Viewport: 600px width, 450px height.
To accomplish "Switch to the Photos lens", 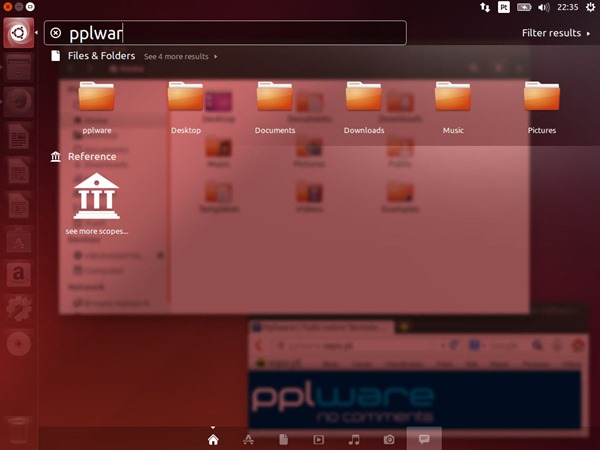I will [x=389, y=440].
